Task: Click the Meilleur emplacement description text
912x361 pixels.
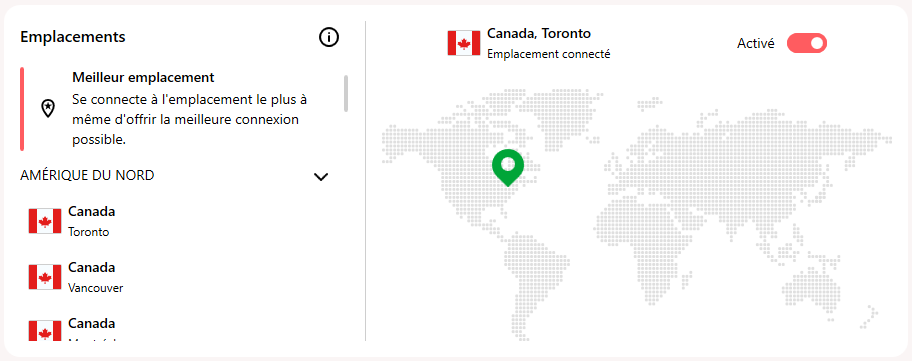Action: click(x=190, y=120)
